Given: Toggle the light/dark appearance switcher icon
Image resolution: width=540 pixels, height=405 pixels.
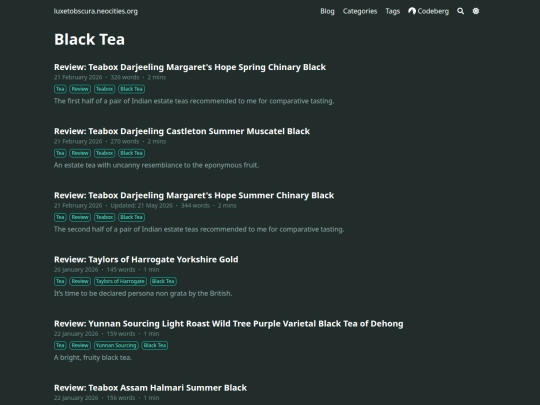Looking at the screenshot, I should [x=476, y=11].
